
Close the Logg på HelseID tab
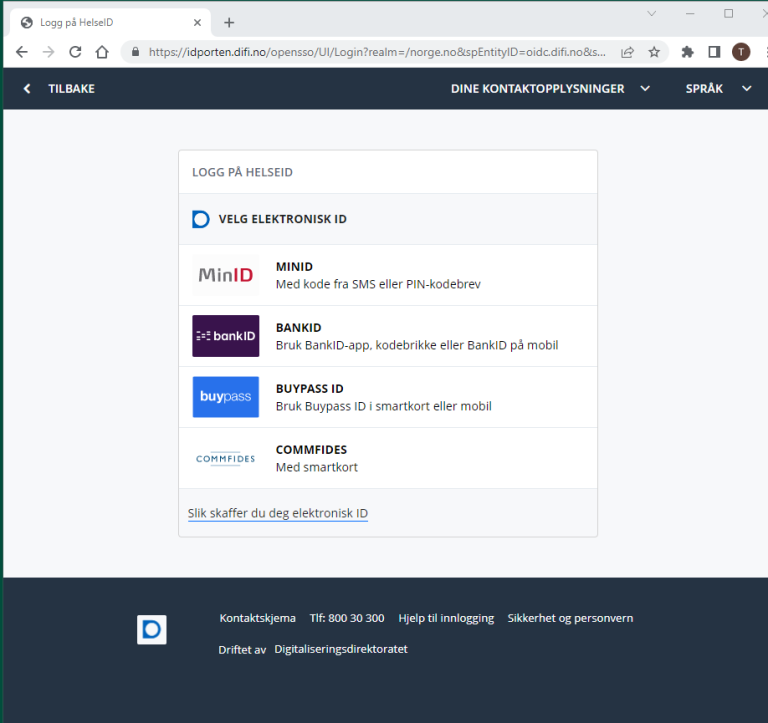click(x=197, y=22)
